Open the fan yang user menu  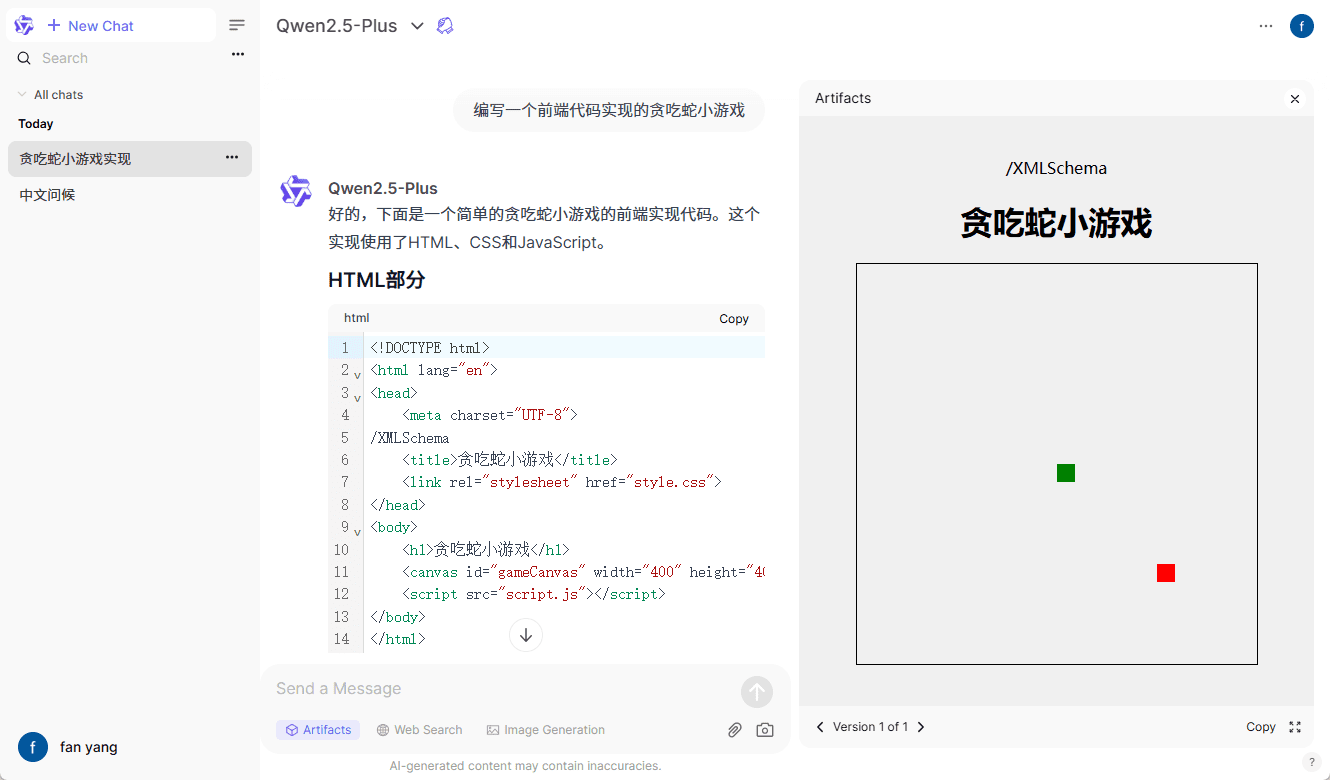[x=68, y=747]
